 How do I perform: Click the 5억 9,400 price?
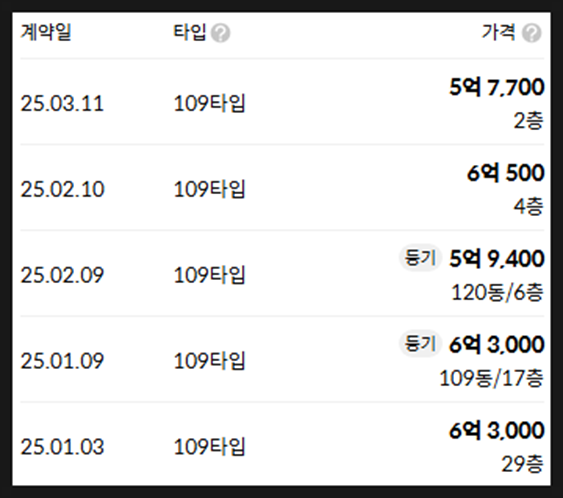497,259
